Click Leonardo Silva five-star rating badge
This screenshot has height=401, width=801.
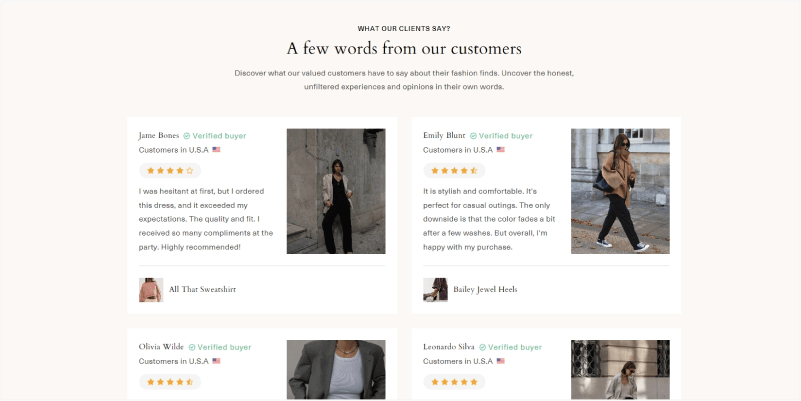[454, 382]
